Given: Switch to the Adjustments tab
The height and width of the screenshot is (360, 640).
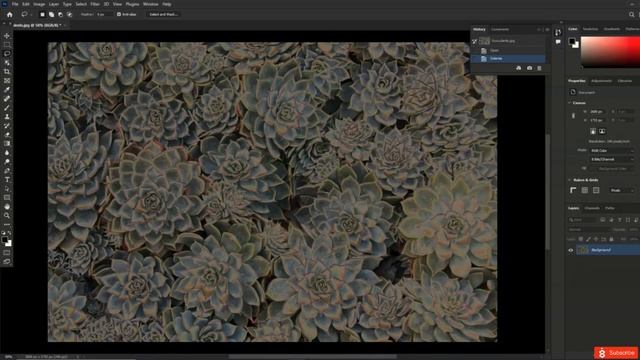Looking at the screenshot, I should click(602, 81).
